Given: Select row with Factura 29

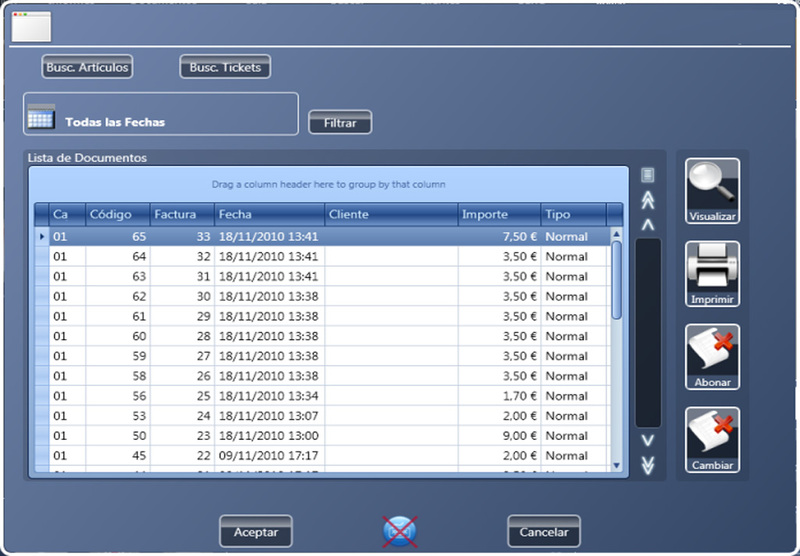Looking at the screenshot, I should 322,316.
